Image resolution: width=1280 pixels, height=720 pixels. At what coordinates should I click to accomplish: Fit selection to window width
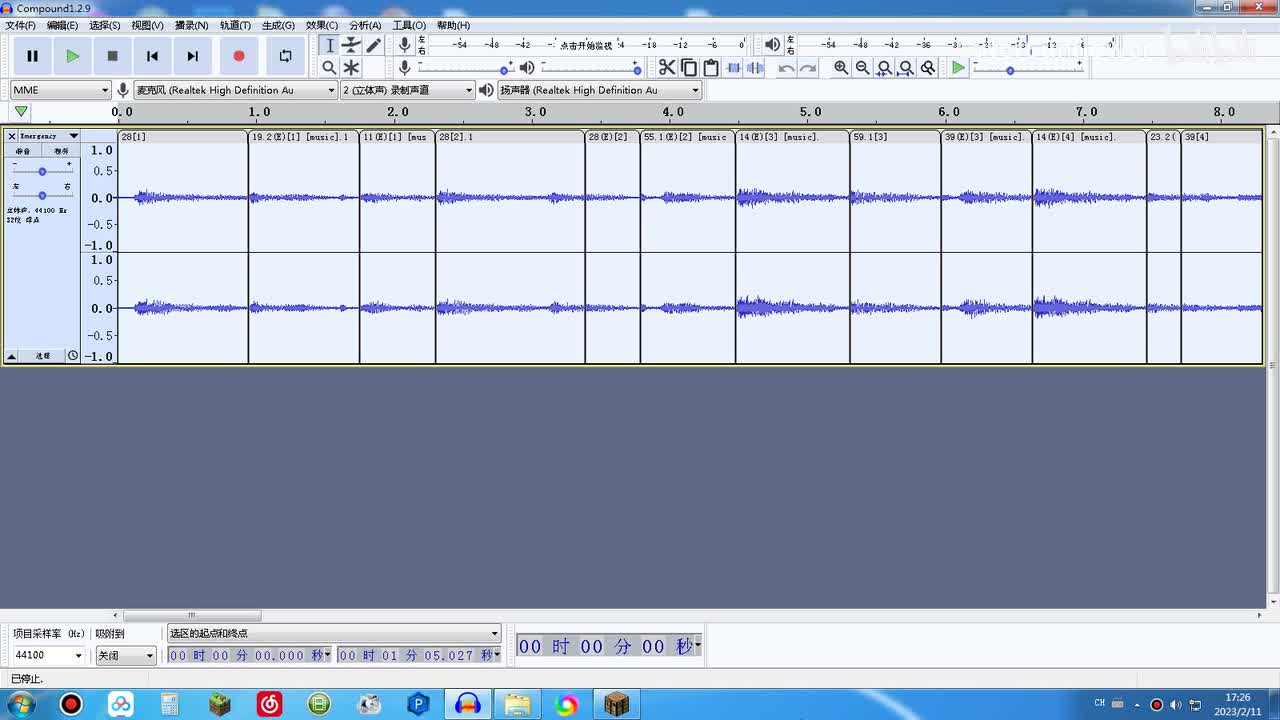click(884, 67)
